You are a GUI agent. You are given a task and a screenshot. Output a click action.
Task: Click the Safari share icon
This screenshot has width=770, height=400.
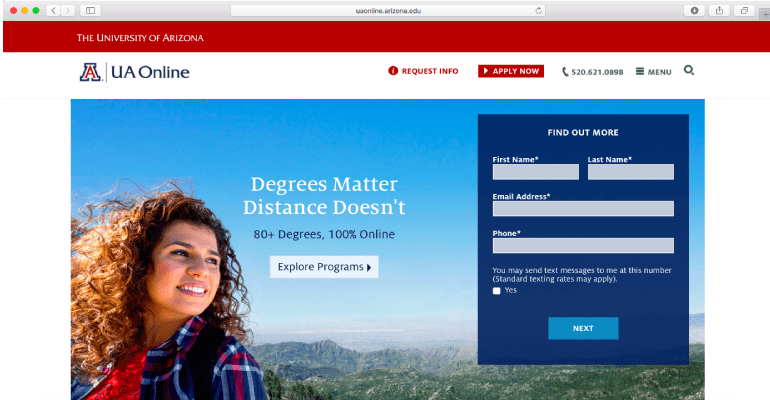point(719,10)
